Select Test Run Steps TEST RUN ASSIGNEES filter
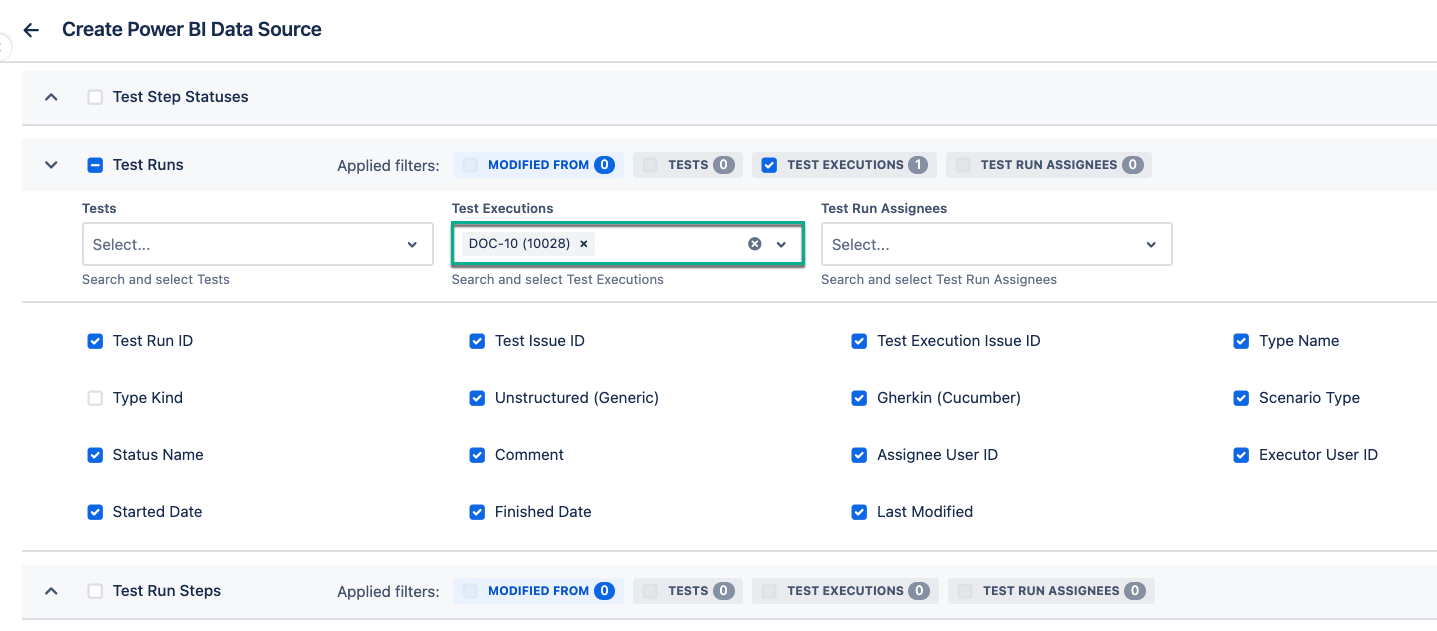The image size is (1437, 631). [1050, 591]
